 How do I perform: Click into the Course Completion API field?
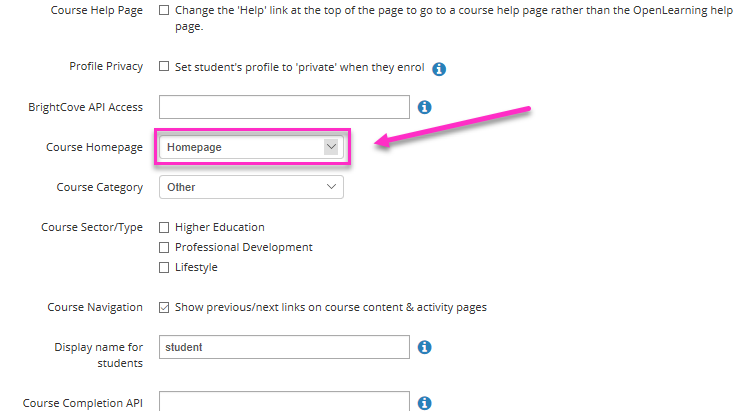point(284,402)
